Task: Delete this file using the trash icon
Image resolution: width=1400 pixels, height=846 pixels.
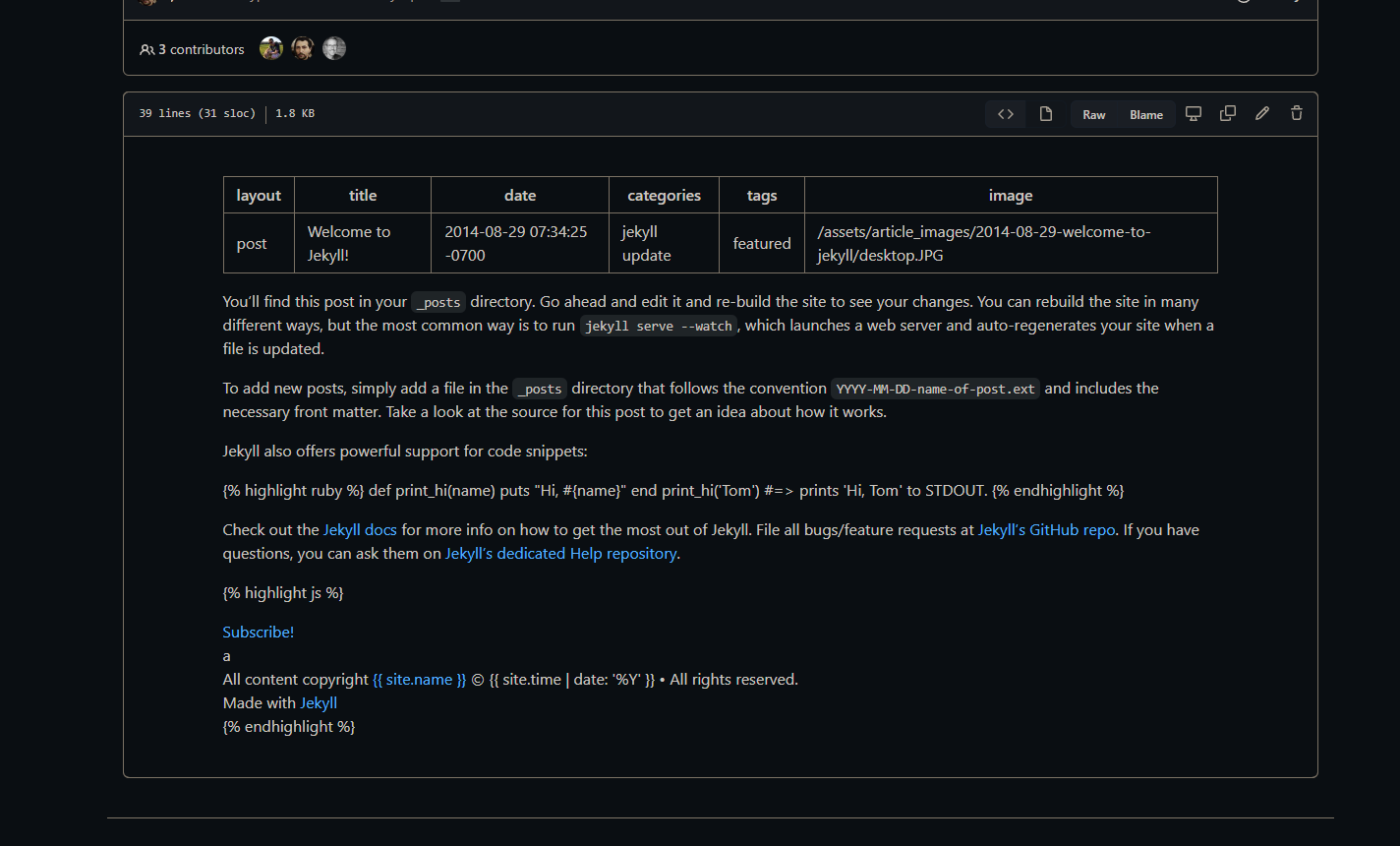Action: pos(1297,114)
